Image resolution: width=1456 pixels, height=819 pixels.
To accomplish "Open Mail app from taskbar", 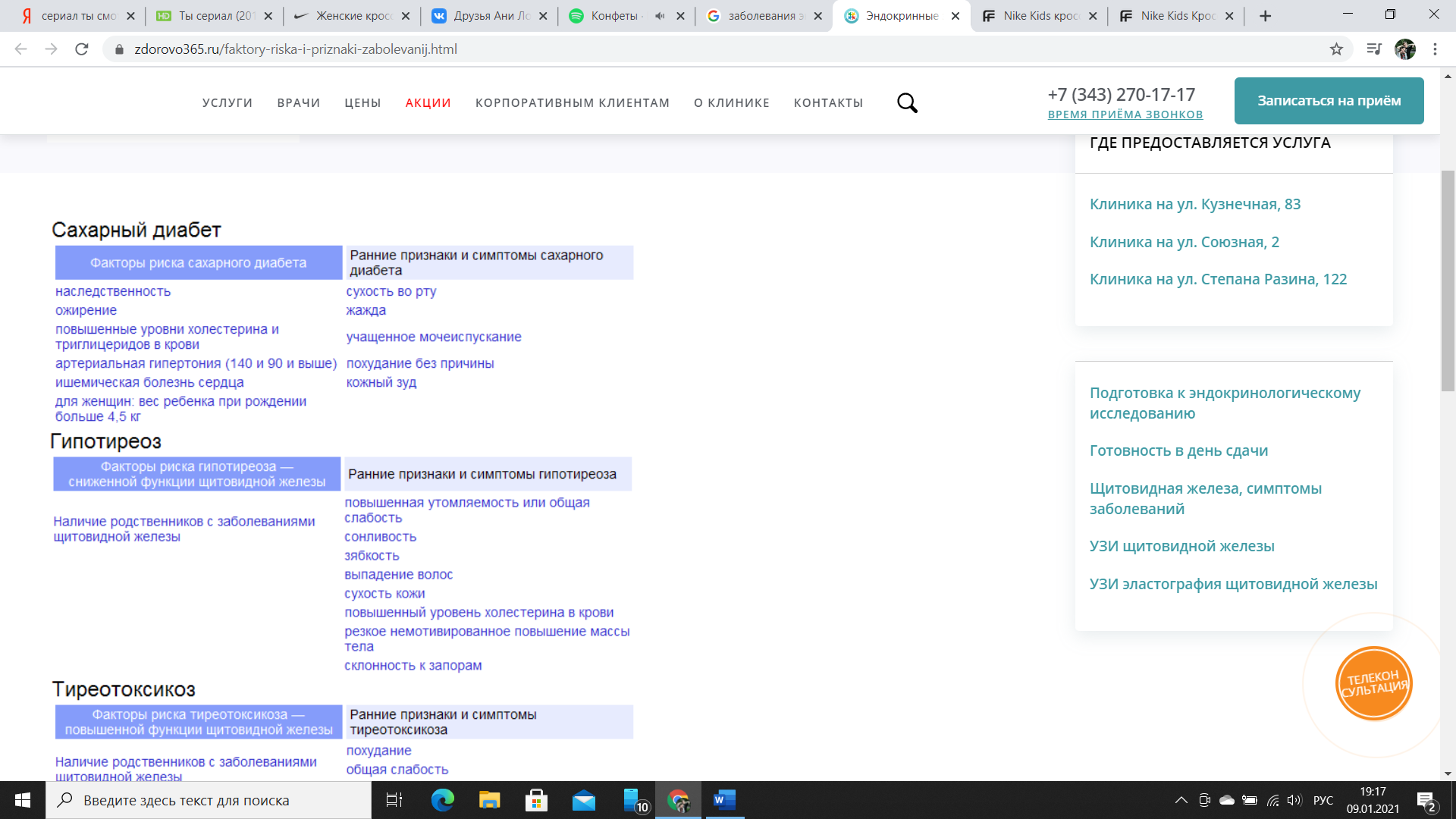I will (x=583, y=800).
